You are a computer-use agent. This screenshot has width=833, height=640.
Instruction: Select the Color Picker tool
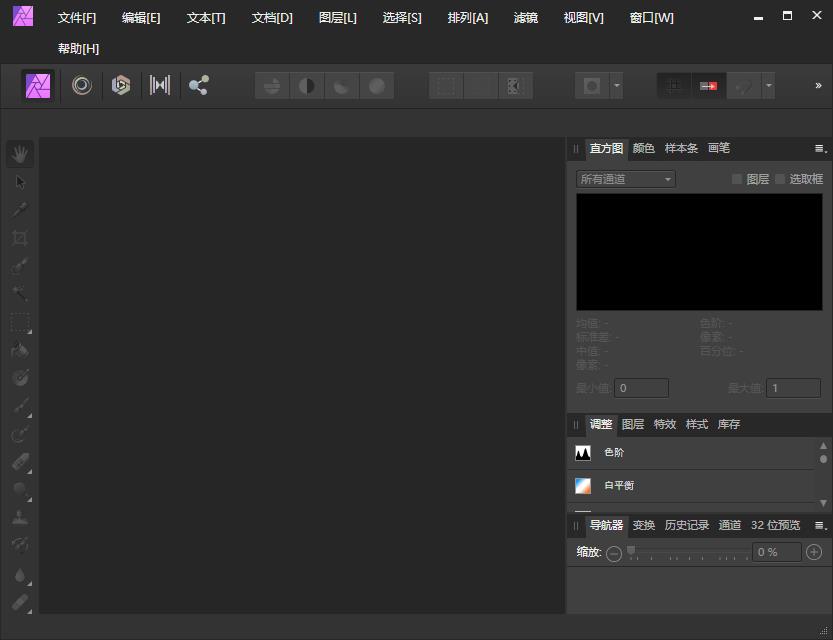(x=20, y=209)
